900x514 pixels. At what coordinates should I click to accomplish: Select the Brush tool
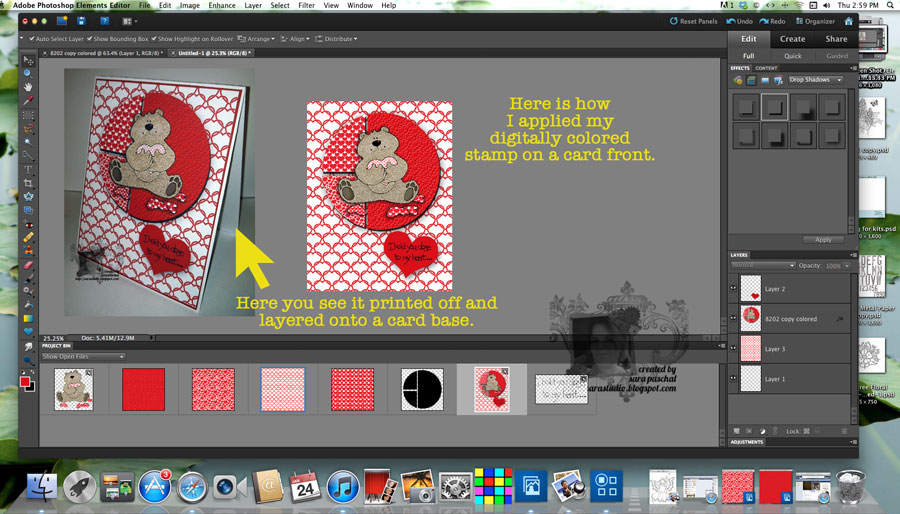coord(28,278)
